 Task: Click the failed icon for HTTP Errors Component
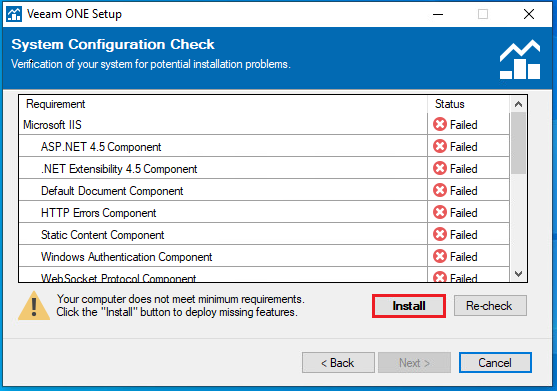point(440,212)
